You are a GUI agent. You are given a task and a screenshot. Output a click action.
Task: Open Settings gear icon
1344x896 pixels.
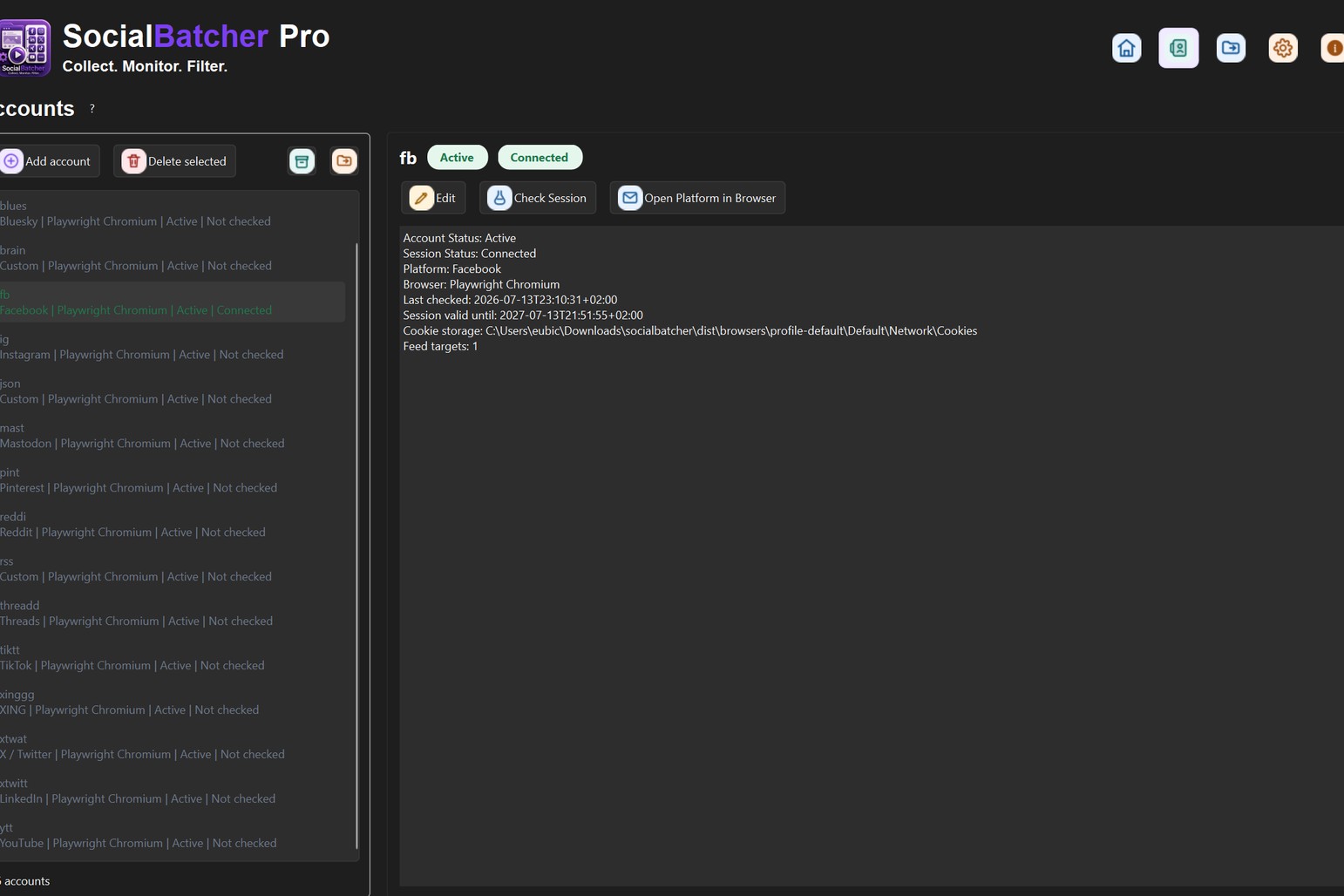click(x=1283, y=48)
